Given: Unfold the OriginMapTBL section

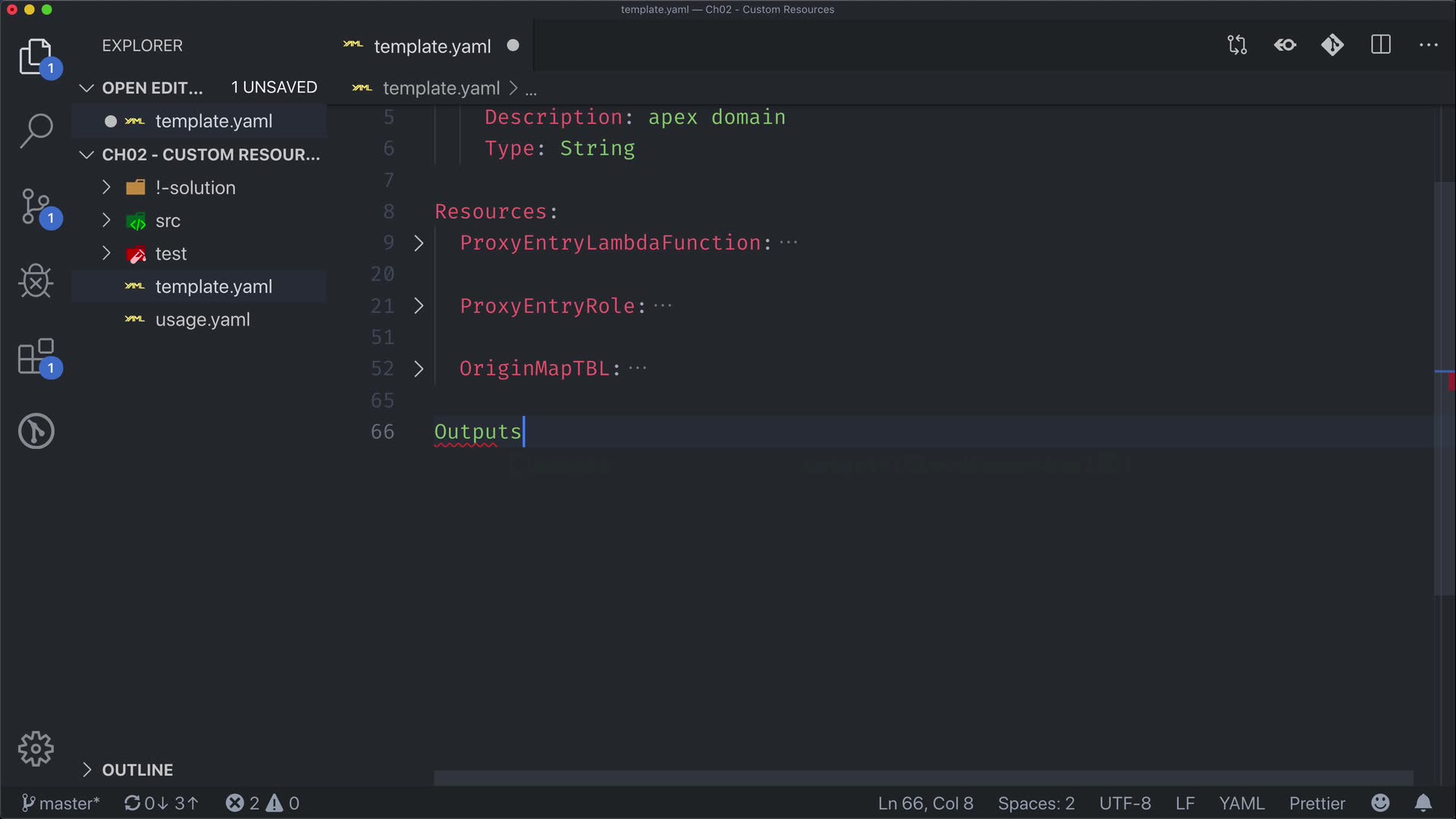Looking at the screenshot, I should pos(419,369).
